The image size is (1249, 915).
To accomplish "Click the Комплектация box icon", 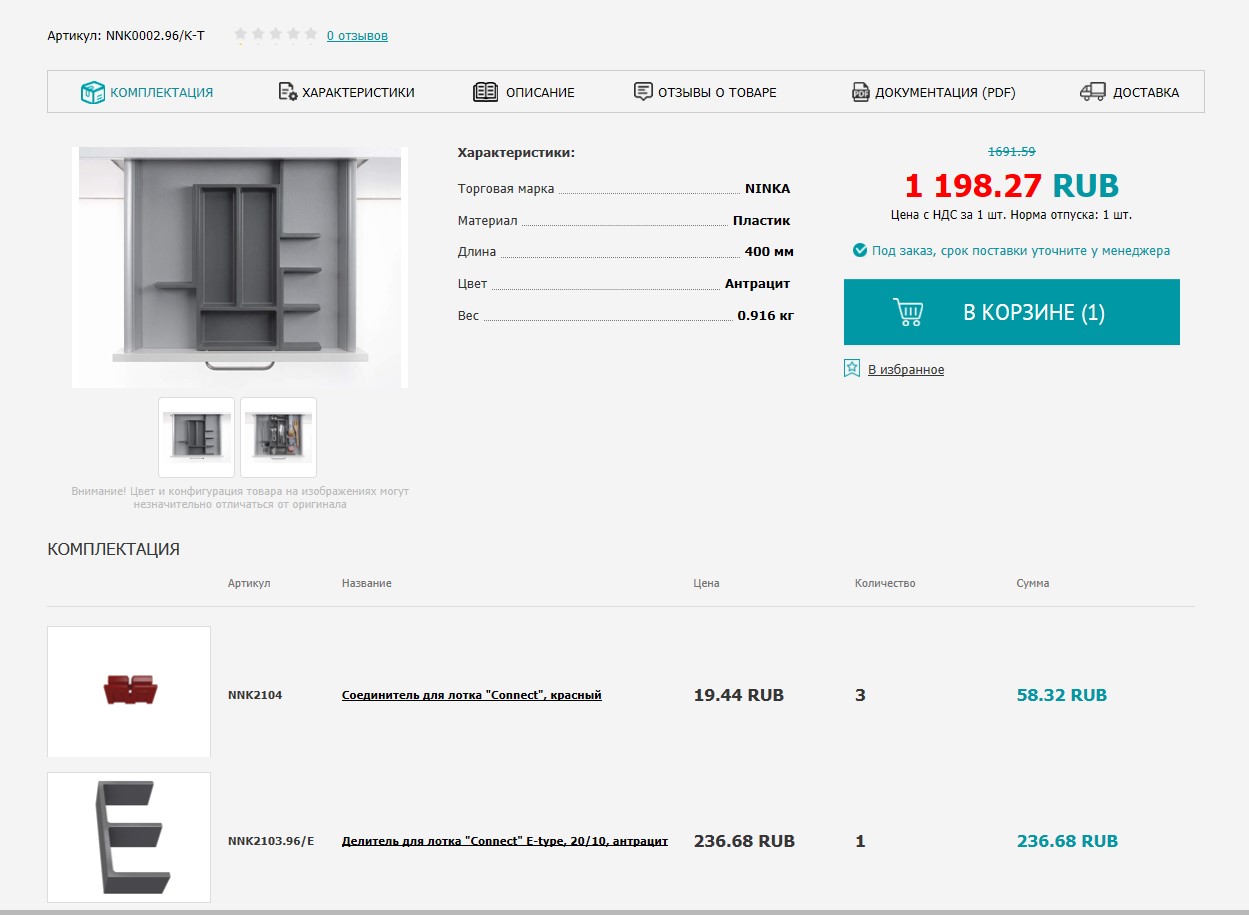I will coord(92,92).
